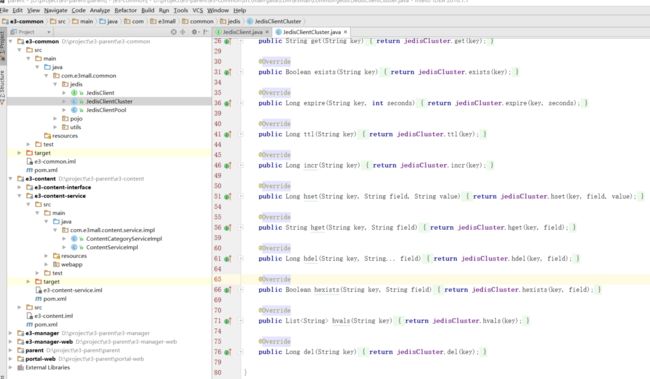Click the ContentServiceImpl class icon in the tree
This screenshot has height=379, width=650.
tap(74, 247)
